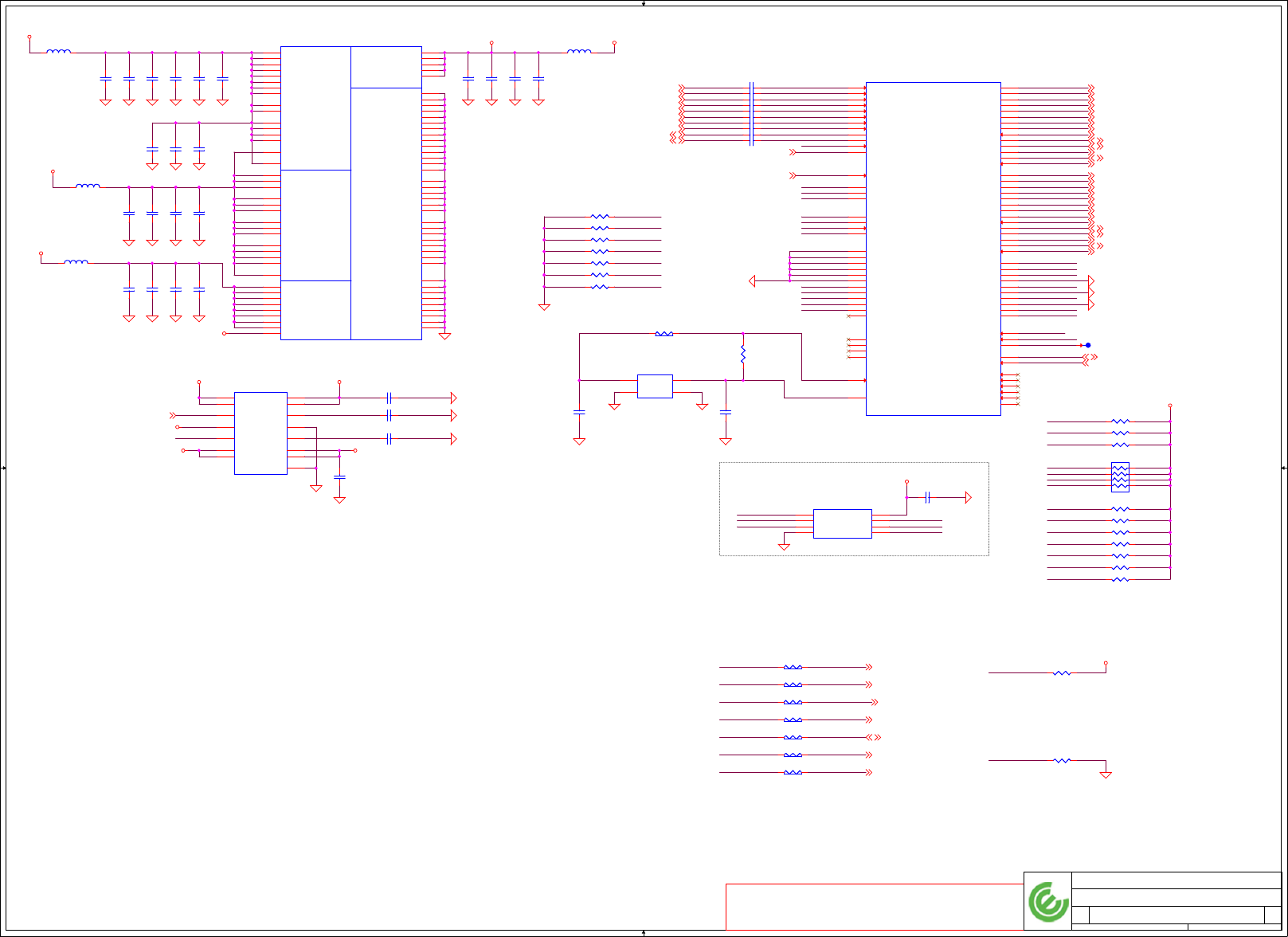
Task: Select the left-pointing off-sheet arrow beside the tall IC
Action: click(x=752, y=280)
